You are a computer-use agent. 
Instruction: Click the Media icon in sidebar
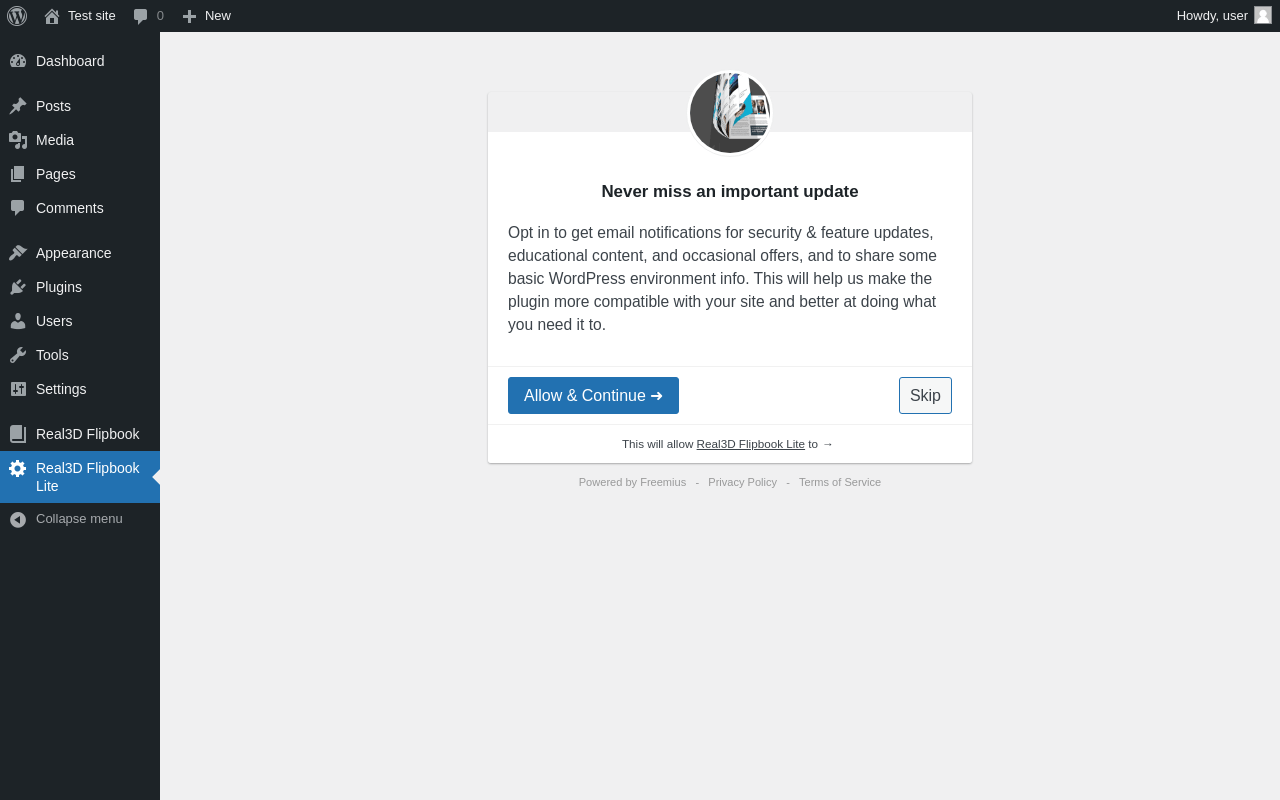[18, 140]
